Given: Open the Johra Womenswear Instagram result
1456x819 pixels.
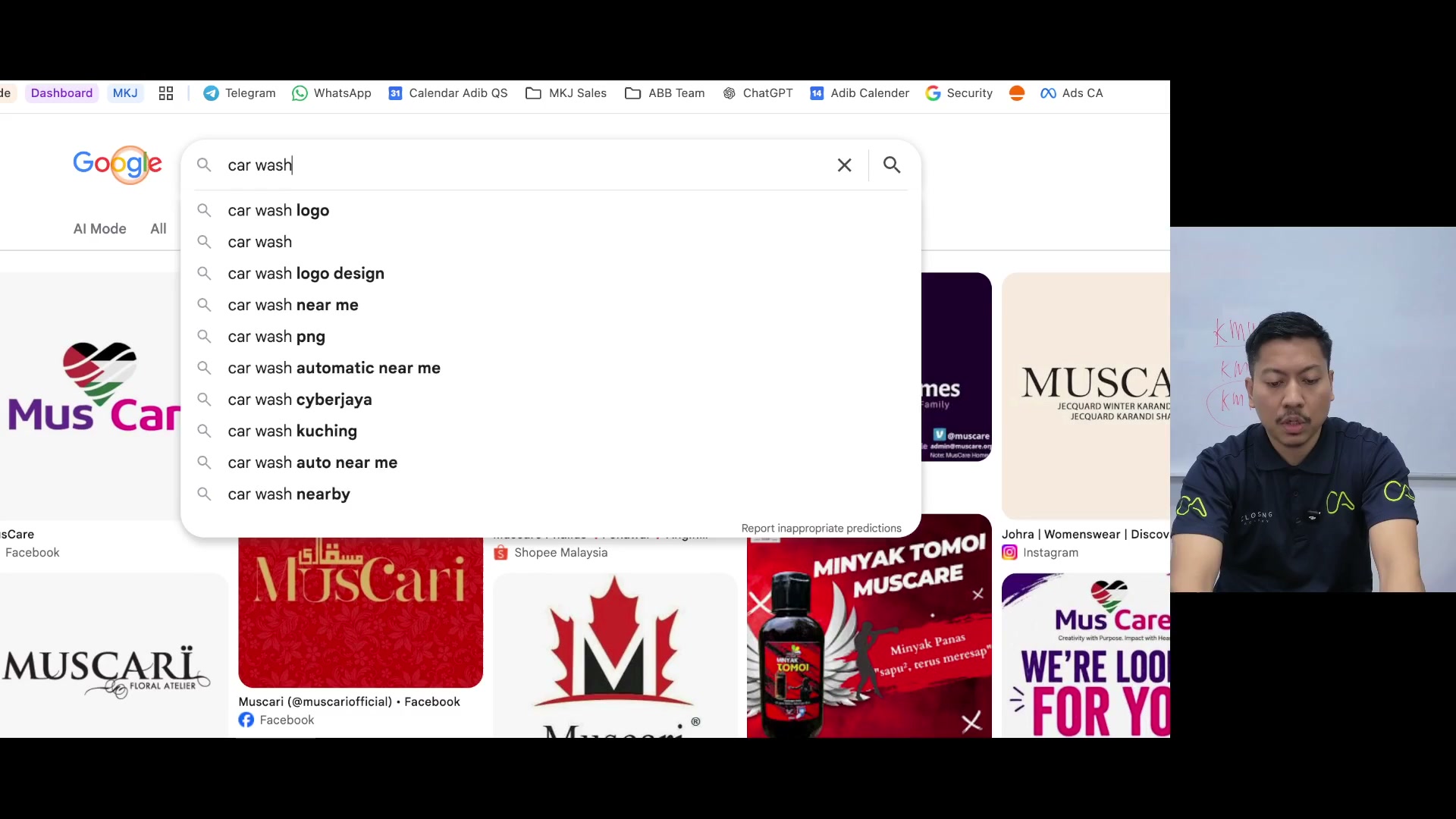Looking at the screenshot, I should (1085, 535).
